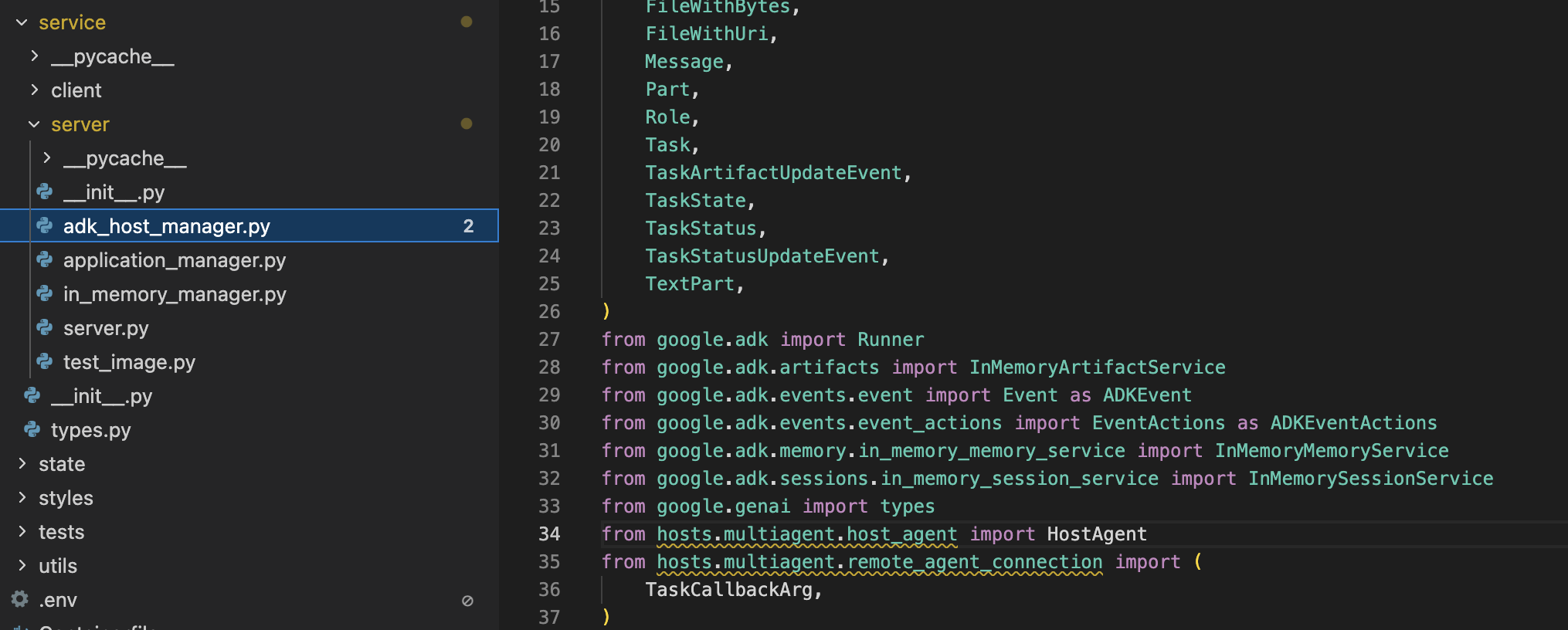Click Python icon of test_image.py

pyautogui.click(x=45, y=361)
